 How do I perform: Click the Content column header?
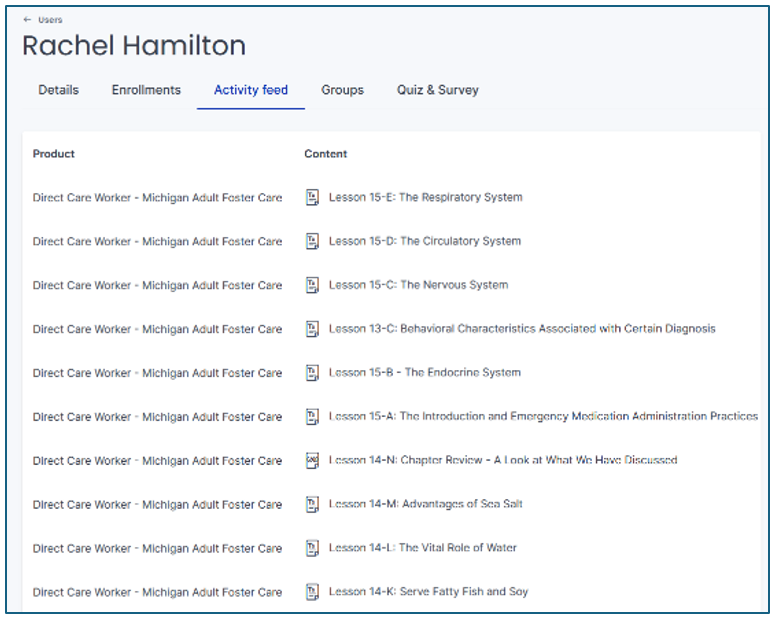pos(326,154)
